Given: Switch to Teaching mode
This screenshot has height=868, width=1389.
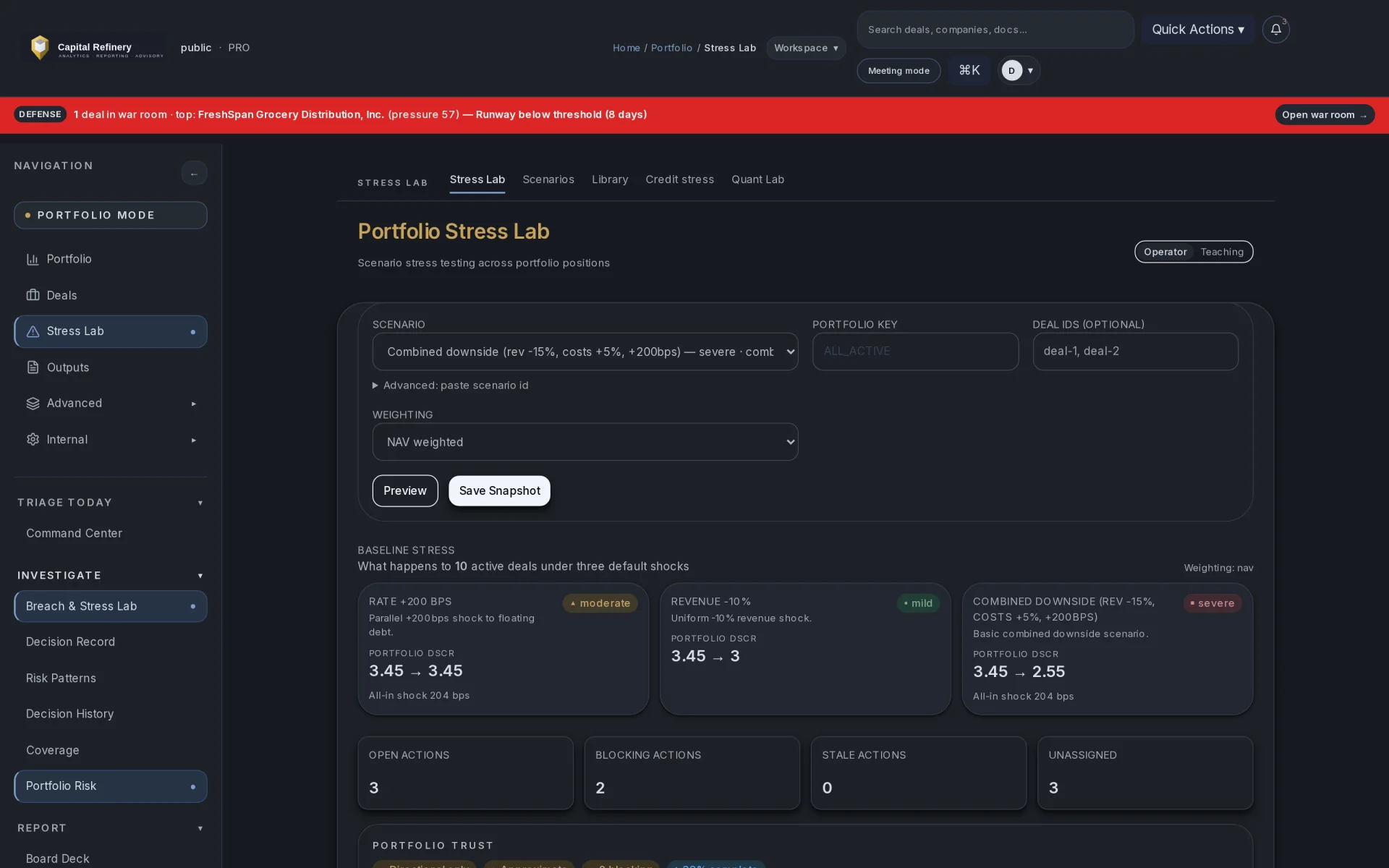Looking at the screenshot, I should pyautogui.click(x=1222, y=252).
